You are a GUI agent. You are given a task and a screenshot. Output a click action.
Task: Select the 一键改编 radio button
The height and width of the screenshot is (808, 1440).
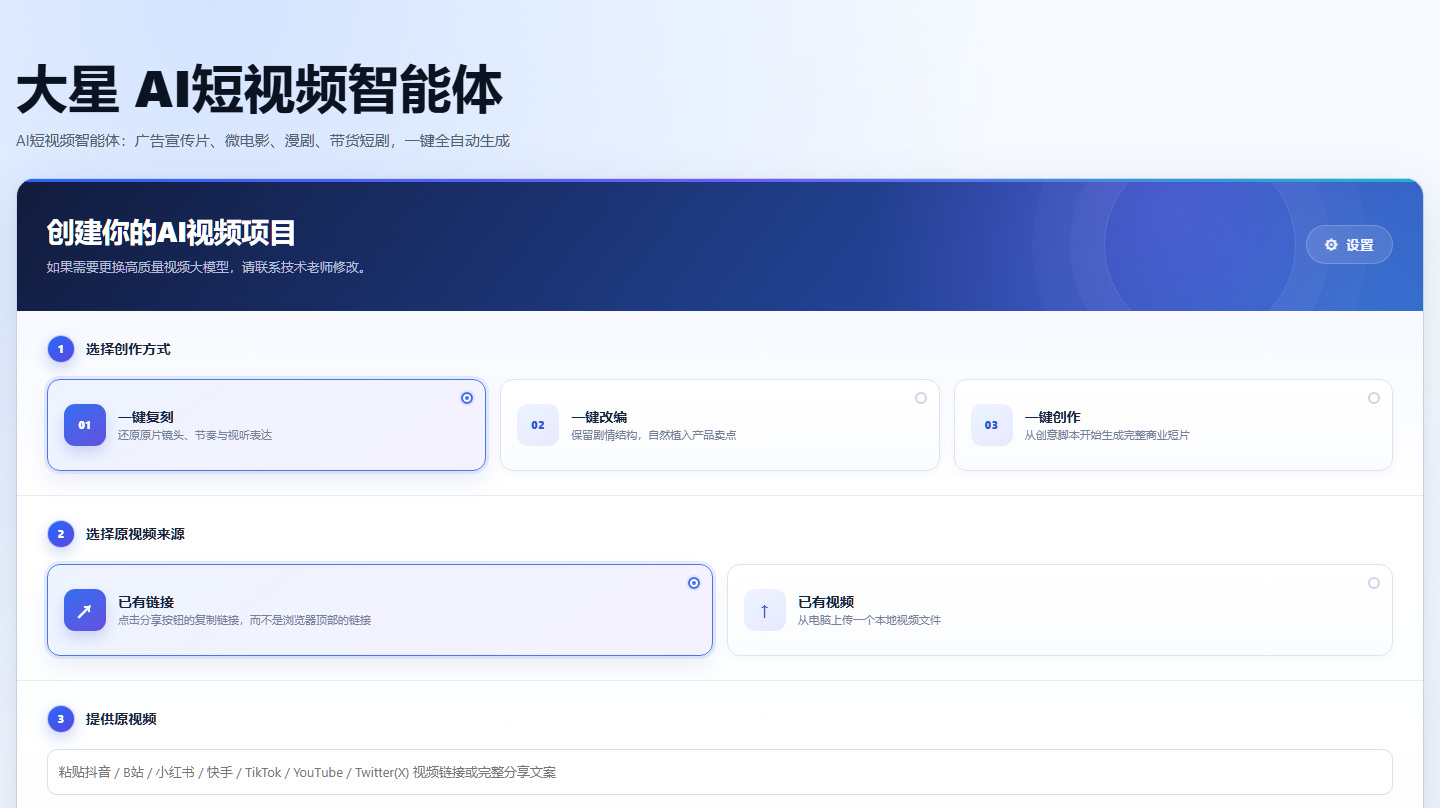tap(921, 398)
